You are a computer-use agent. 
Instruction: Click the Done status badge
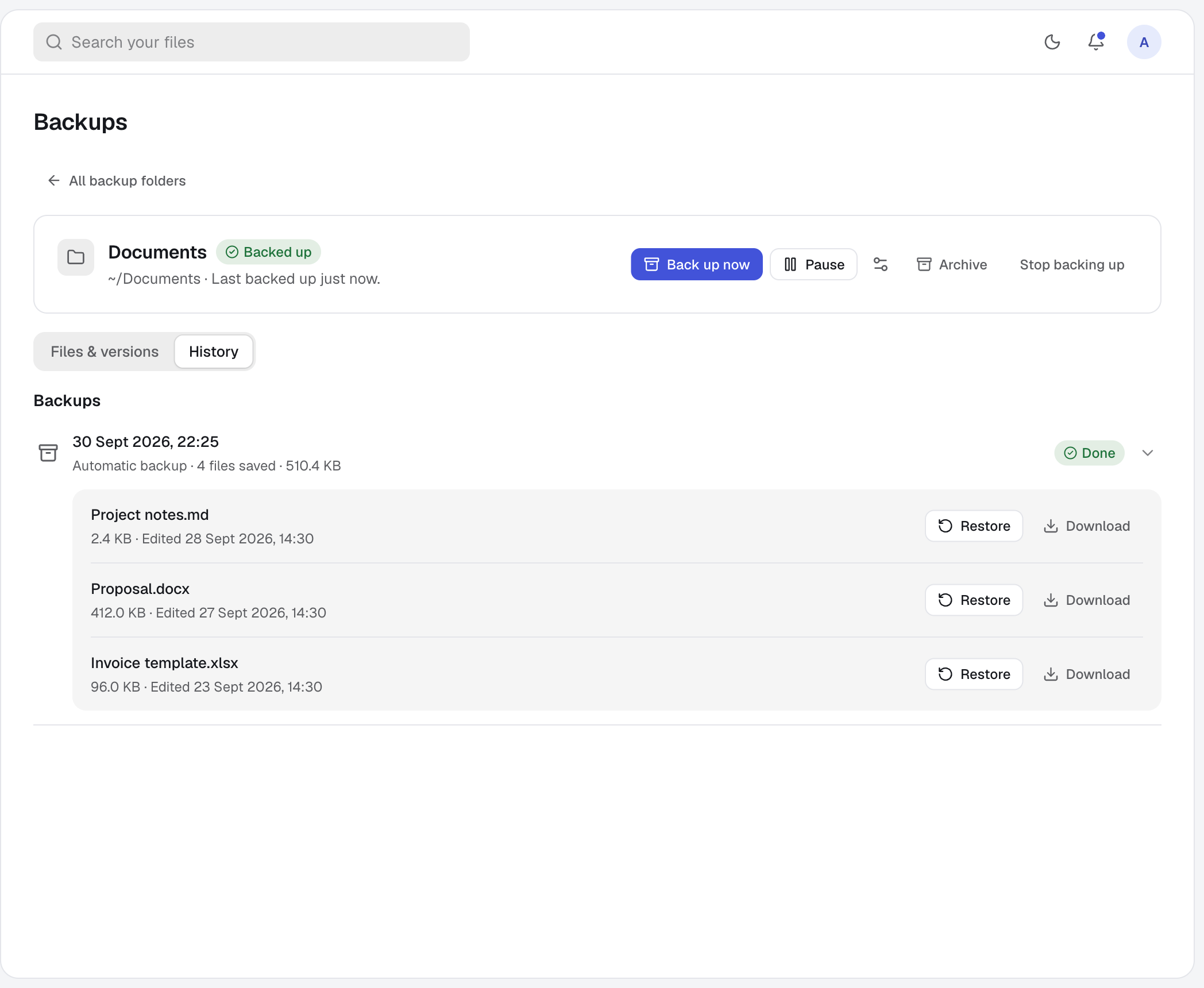[x=1089, y=453]
